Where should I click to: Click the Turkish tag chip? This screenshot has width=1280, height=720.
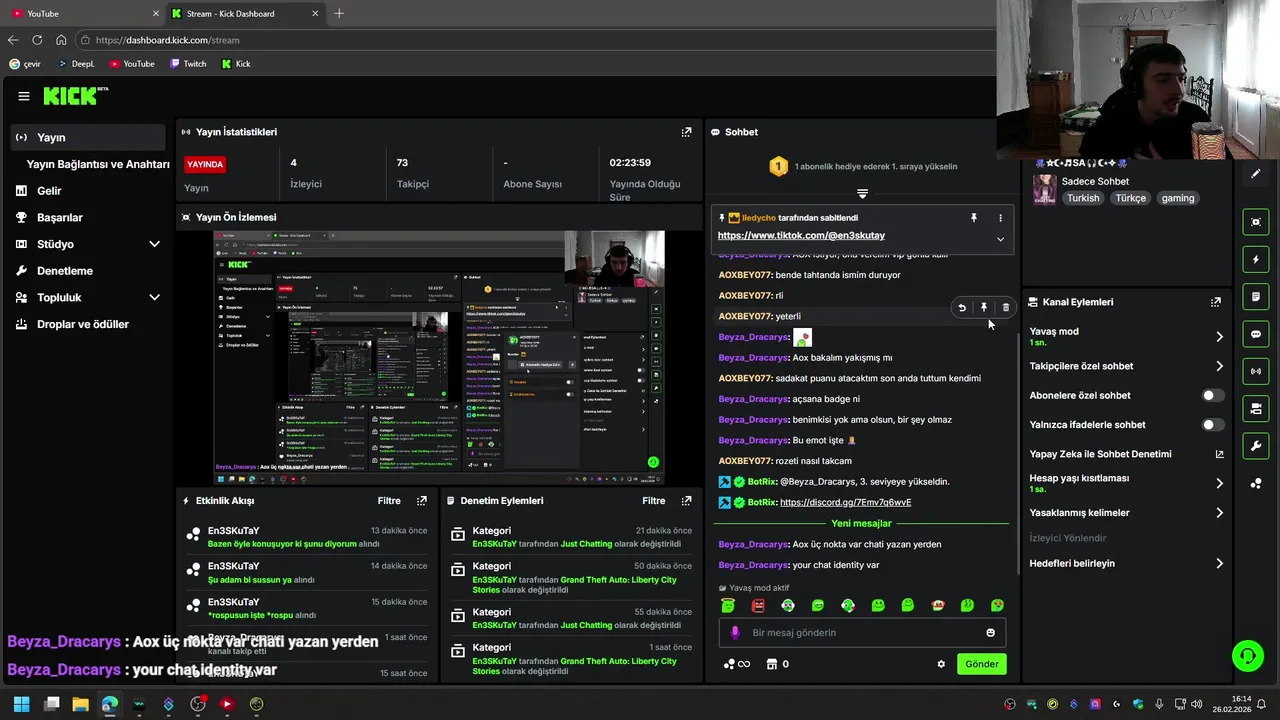tap(1083, 198)
